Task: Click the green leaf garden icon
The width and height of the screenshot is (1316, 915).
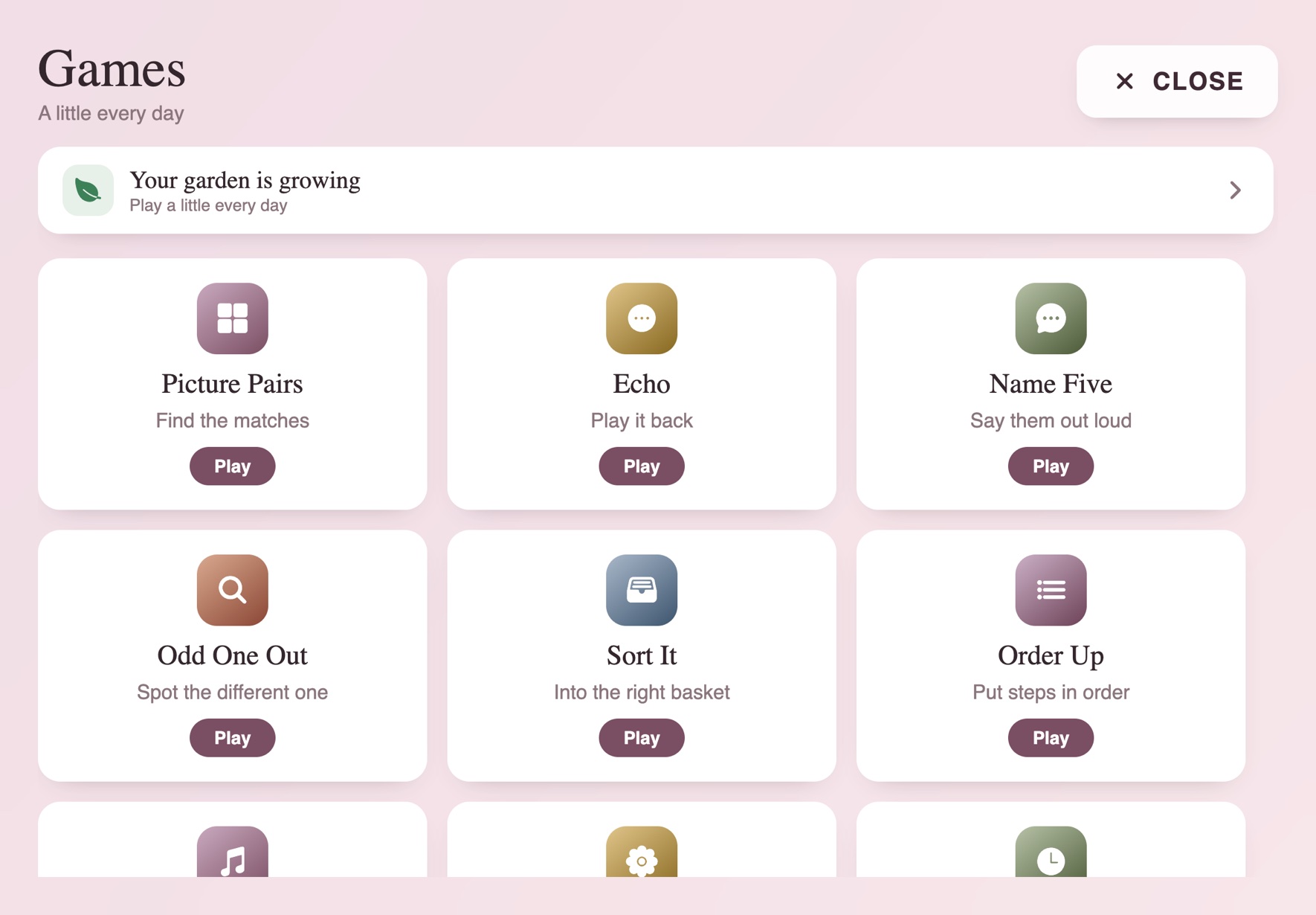Action: pos(88,190)
